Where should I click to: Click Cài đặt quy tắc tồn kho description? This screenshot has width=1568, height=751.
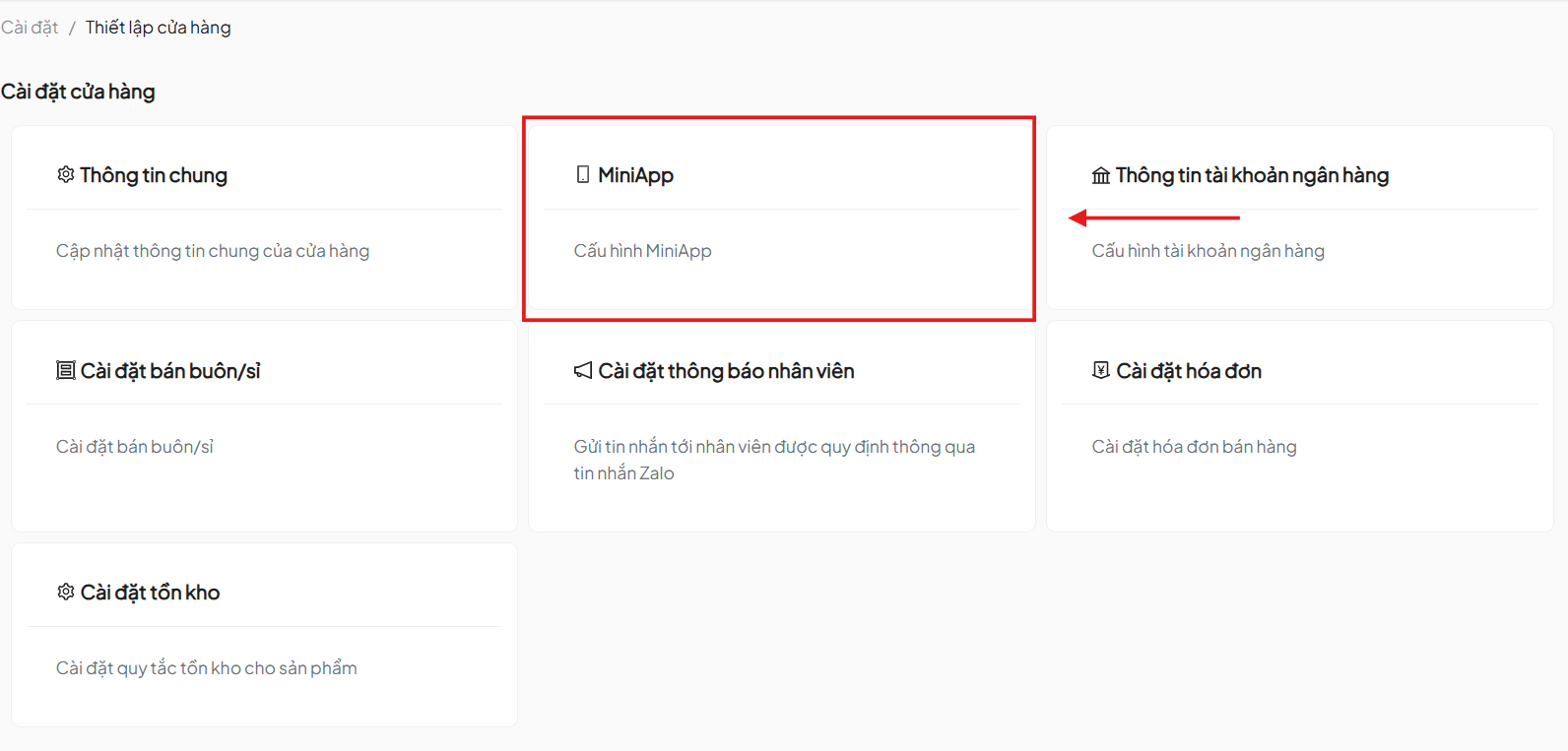[207, 668]
